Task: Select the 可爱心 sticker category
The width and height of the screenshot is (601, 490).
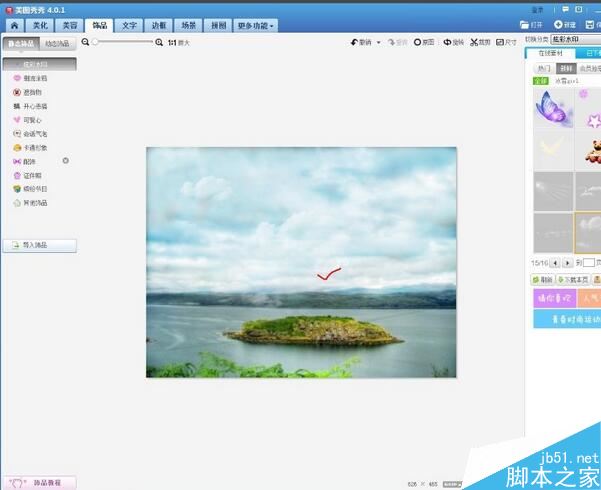Action: point(28,120)
